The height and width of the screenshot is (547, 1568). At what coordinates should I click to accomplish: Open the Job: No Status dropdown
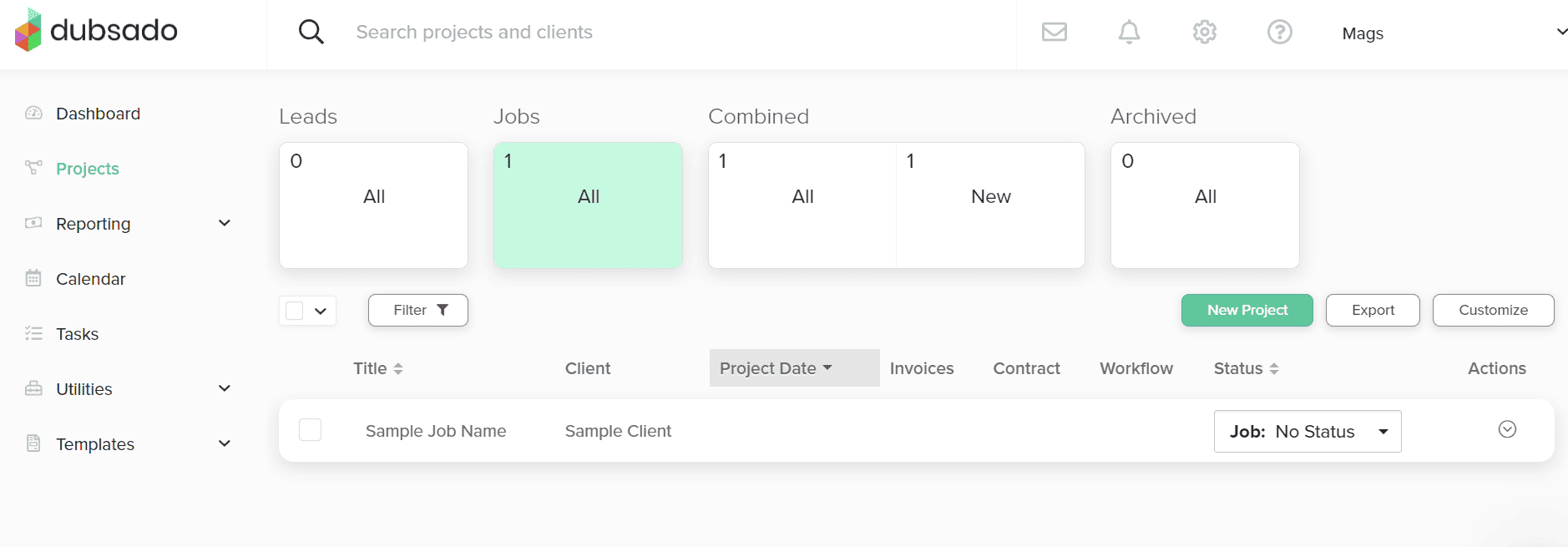pos(1307,431)
